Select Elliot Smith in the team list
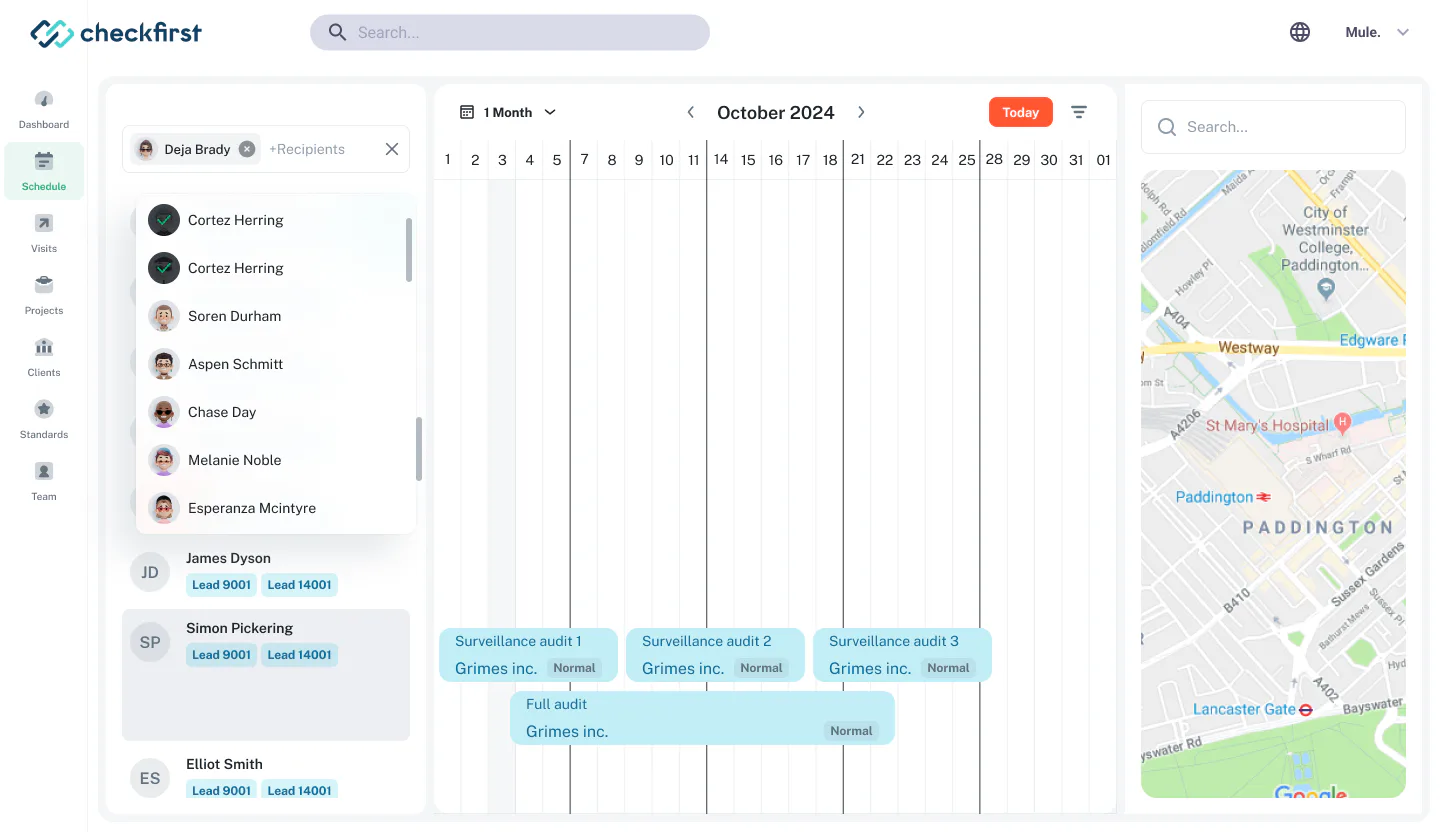Image resolution: width=1440 pixels, height=832 pixels. tap(266, 777)
